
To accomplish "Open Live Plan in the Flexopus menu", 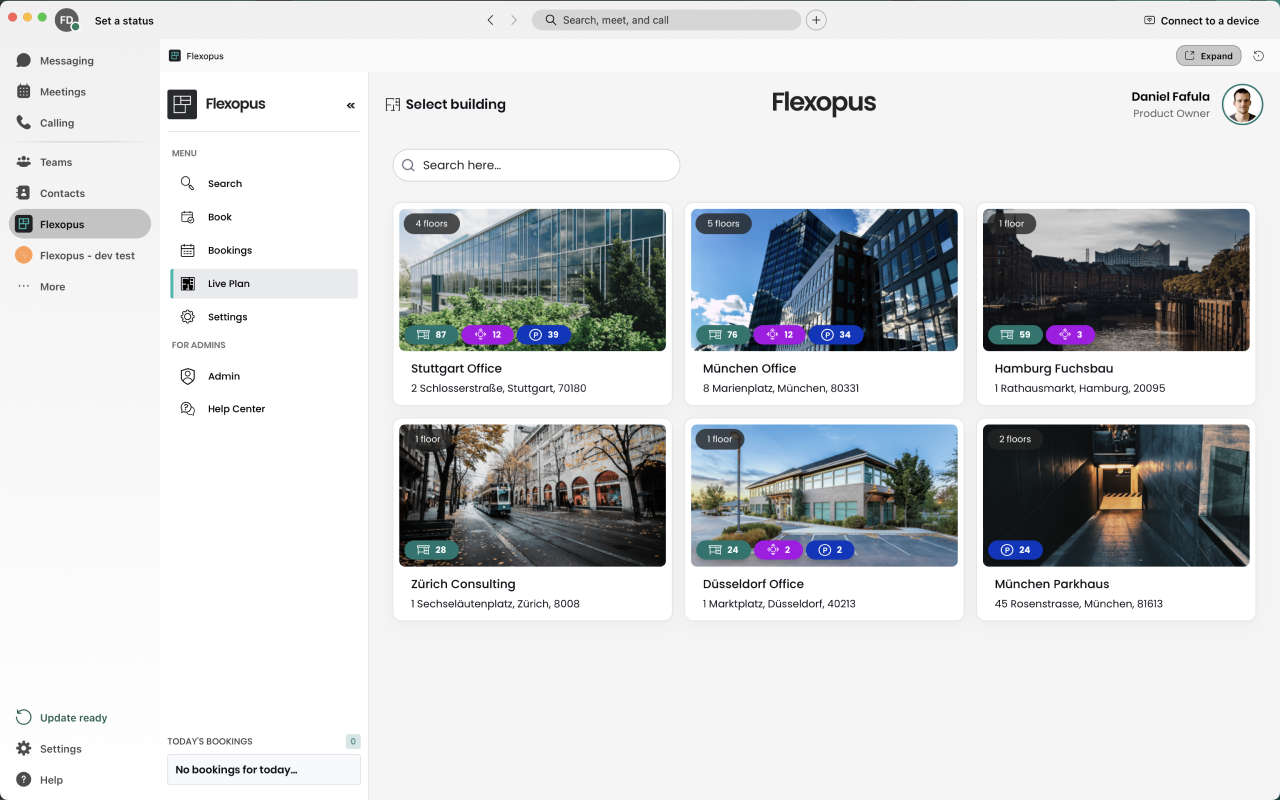I will coord(264,284).
